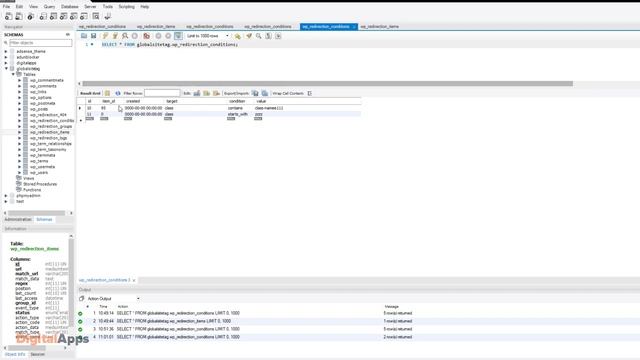640x360 pixels.
Task: Click the create new table icon
Action: click(53, 16)
